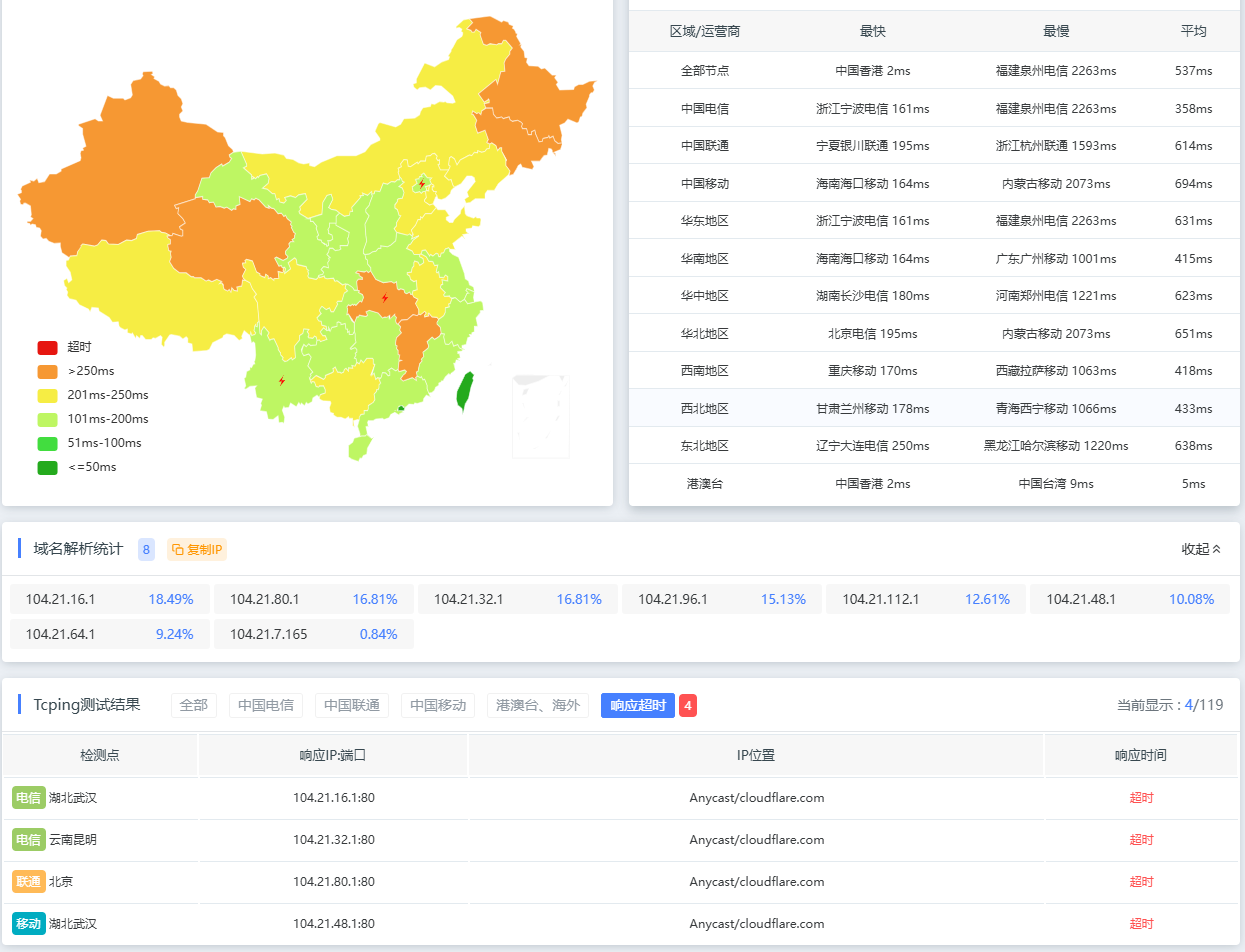The image size is (1245, 952).
Task: Click IP entry 104.21.16.1 in resolution stats
Action: 110,600
